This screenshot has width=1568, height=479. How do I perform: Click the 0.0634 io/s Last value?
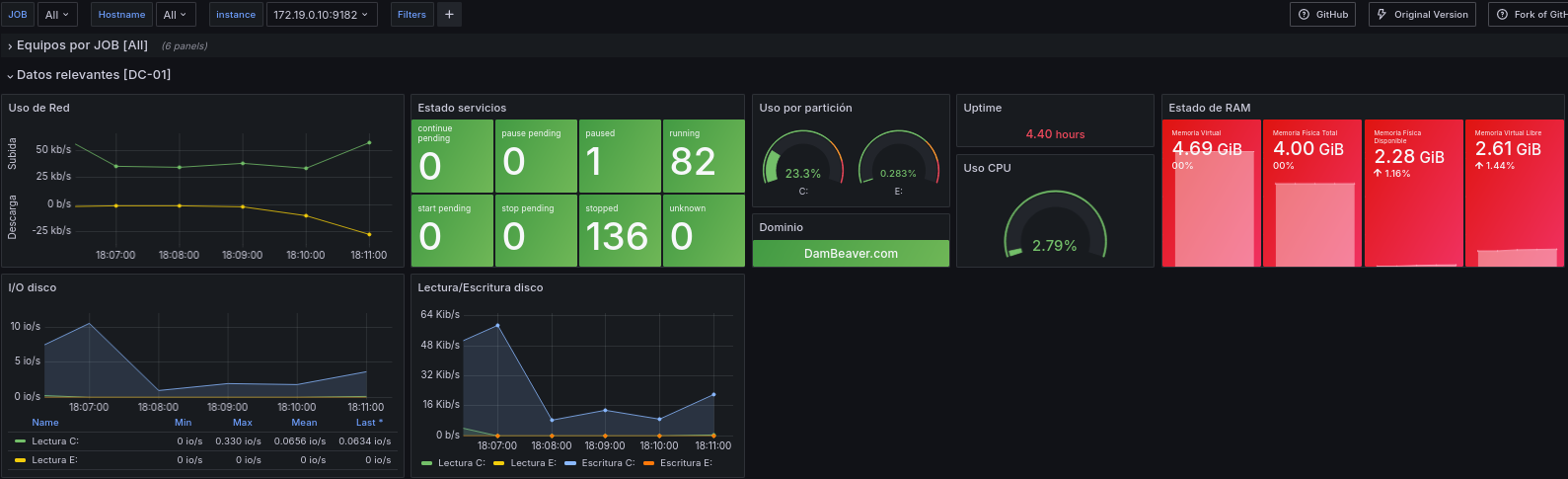(x=365, y=441)
